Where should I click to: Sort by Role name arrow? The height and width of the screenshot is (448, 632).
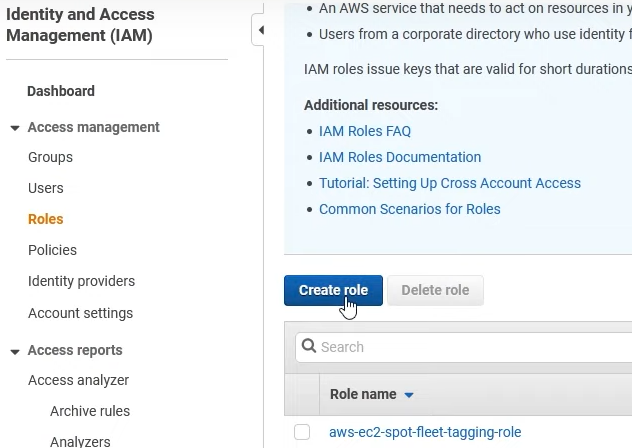click(x=409, y=395)
